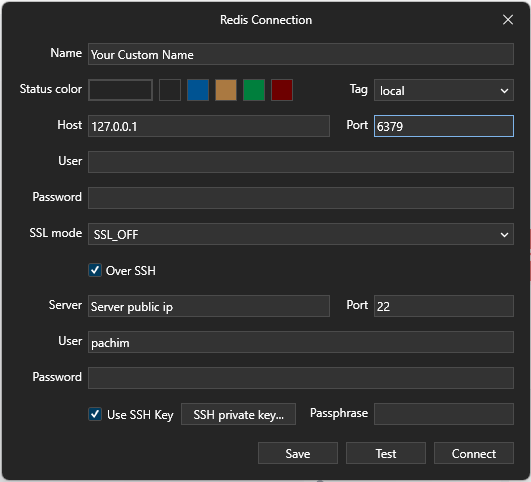Image resolution: width=531 pixels, height=482 pixels.
Task: Pick the blue status color swatch
Action: click(x=198, y=90)
